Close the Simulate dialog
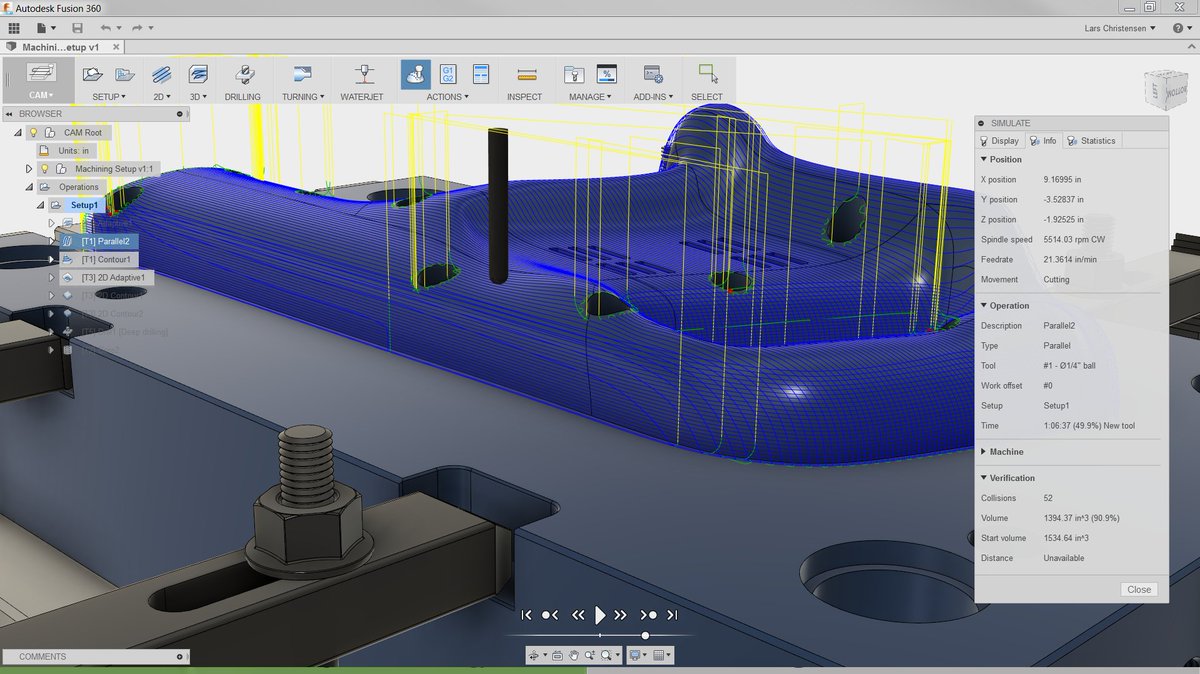The width and height of the screenshot is (1200, 674). (1139, 590)
